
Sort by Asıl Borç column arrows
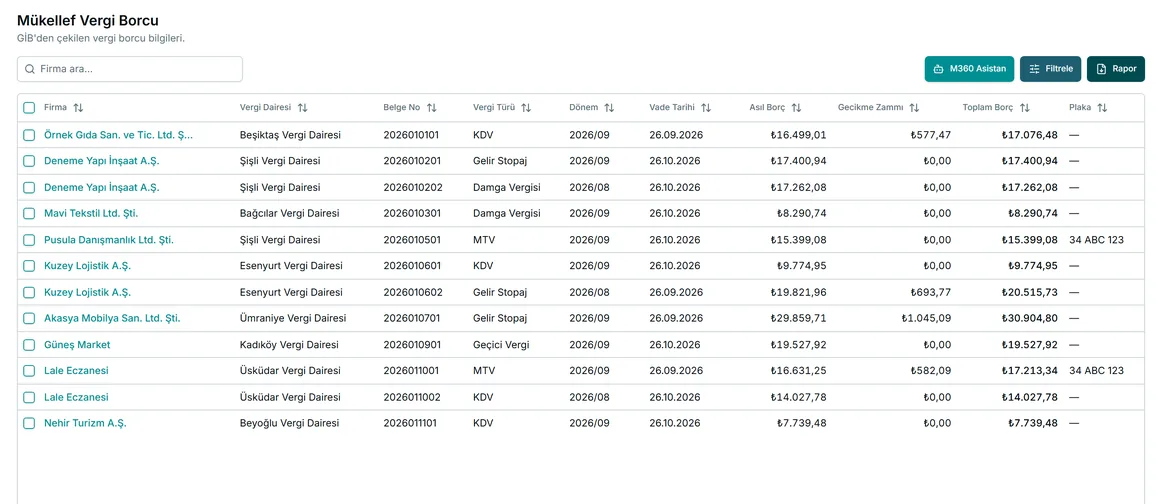coord(796,107)
